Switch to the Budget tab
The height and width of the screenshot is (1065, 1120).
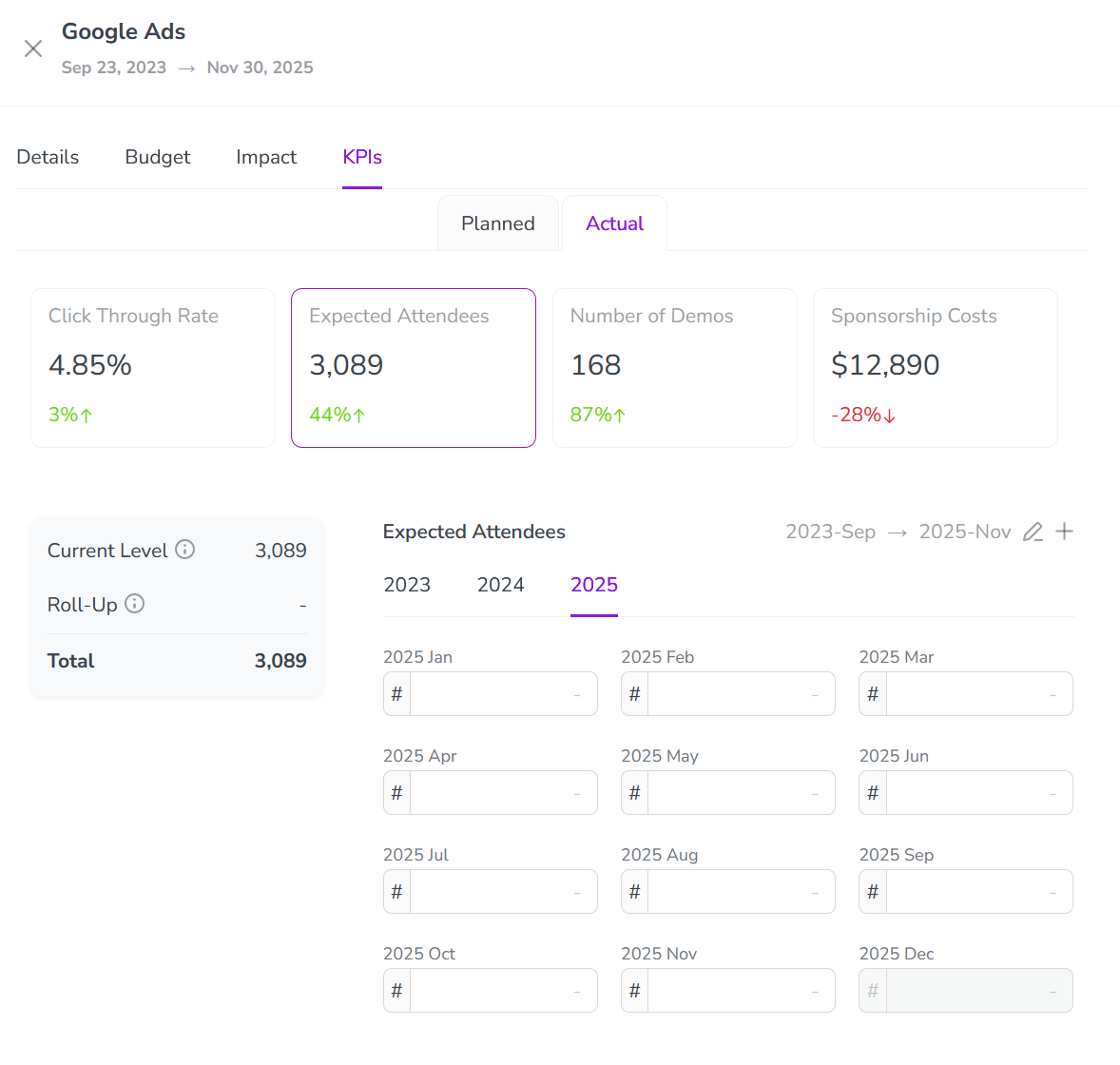click(x=158, y=157)
